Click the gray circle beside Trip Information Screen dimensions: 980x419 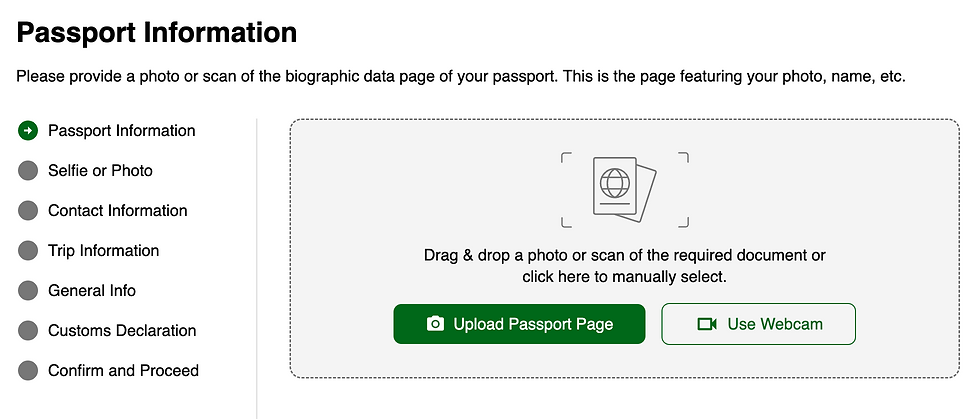28,251
